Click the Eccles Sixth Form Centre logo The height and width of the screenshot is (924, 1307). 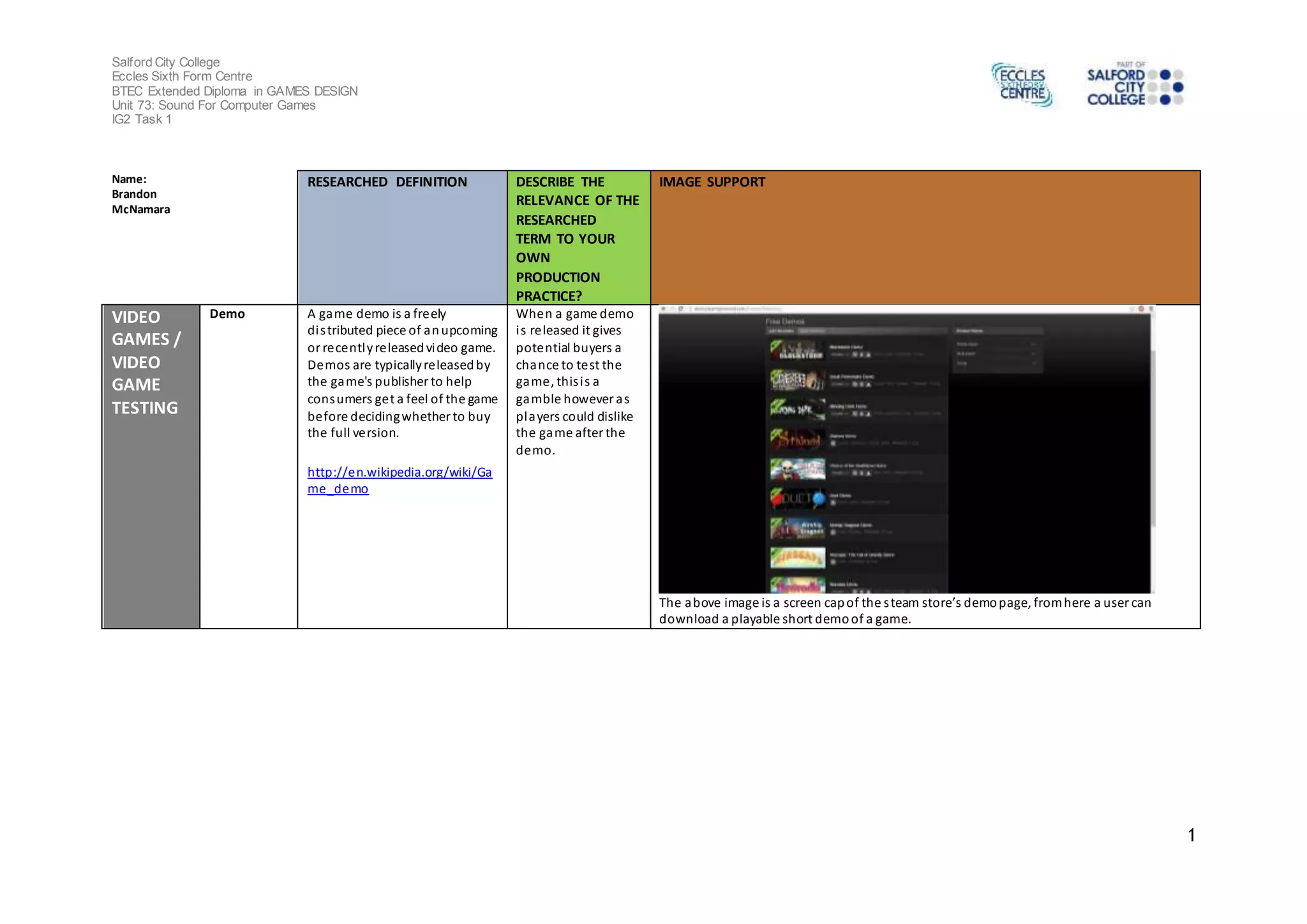1022,85
